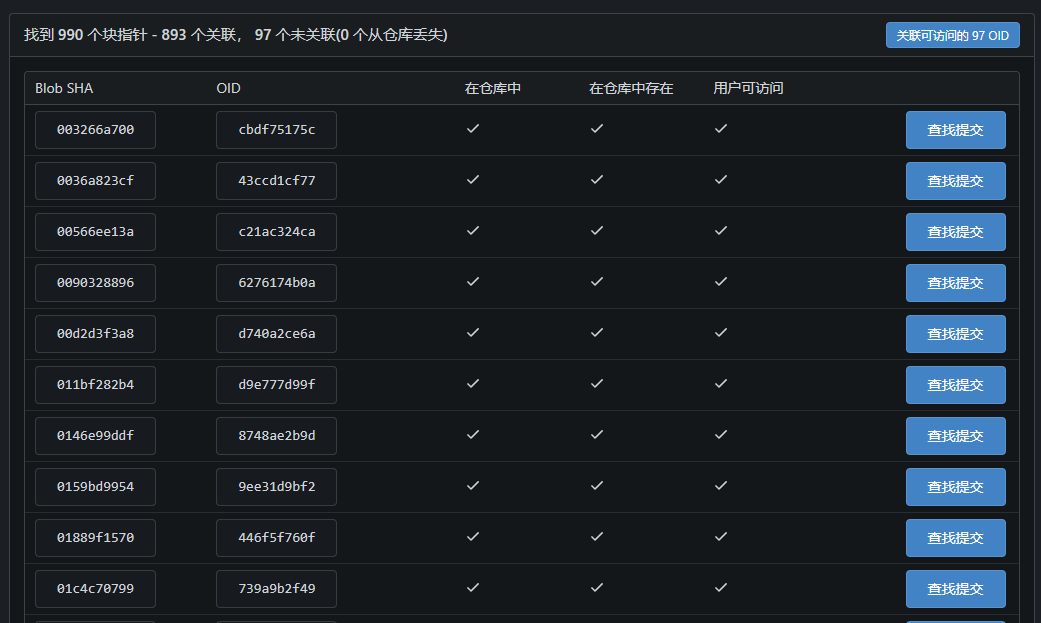Select Blob SHA field 00d2d3f3a8

click(95, 334)
